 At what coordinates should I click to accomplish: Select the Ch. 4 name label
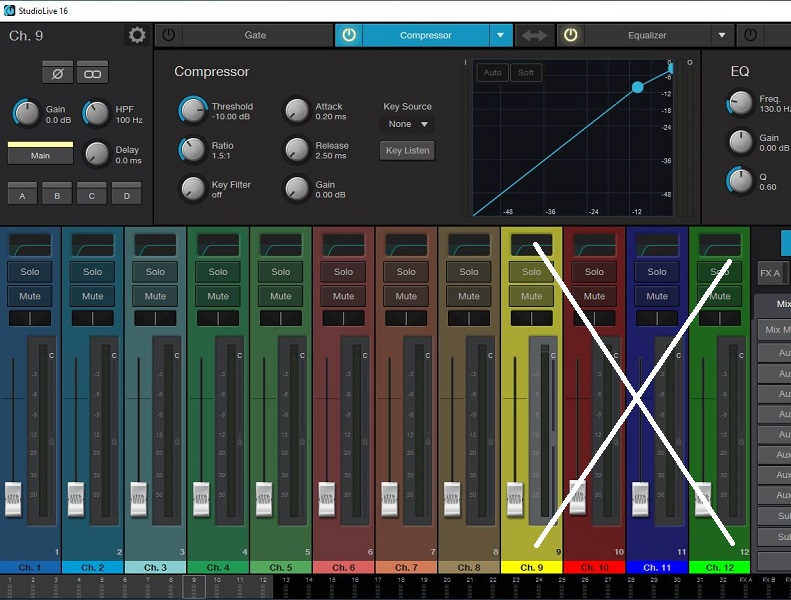tap(218, 568)
